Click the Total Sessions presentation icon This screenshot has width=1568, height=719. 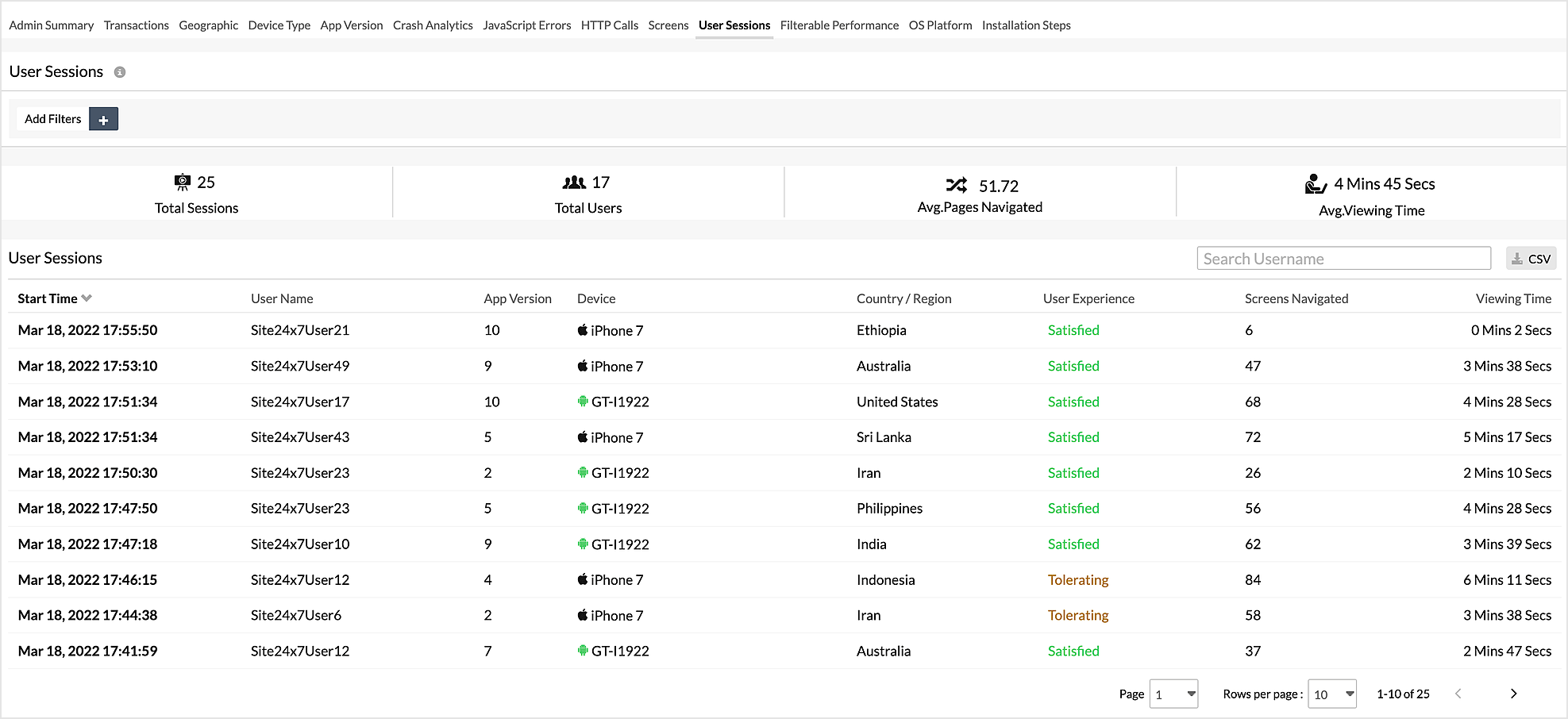click(183, 183)
